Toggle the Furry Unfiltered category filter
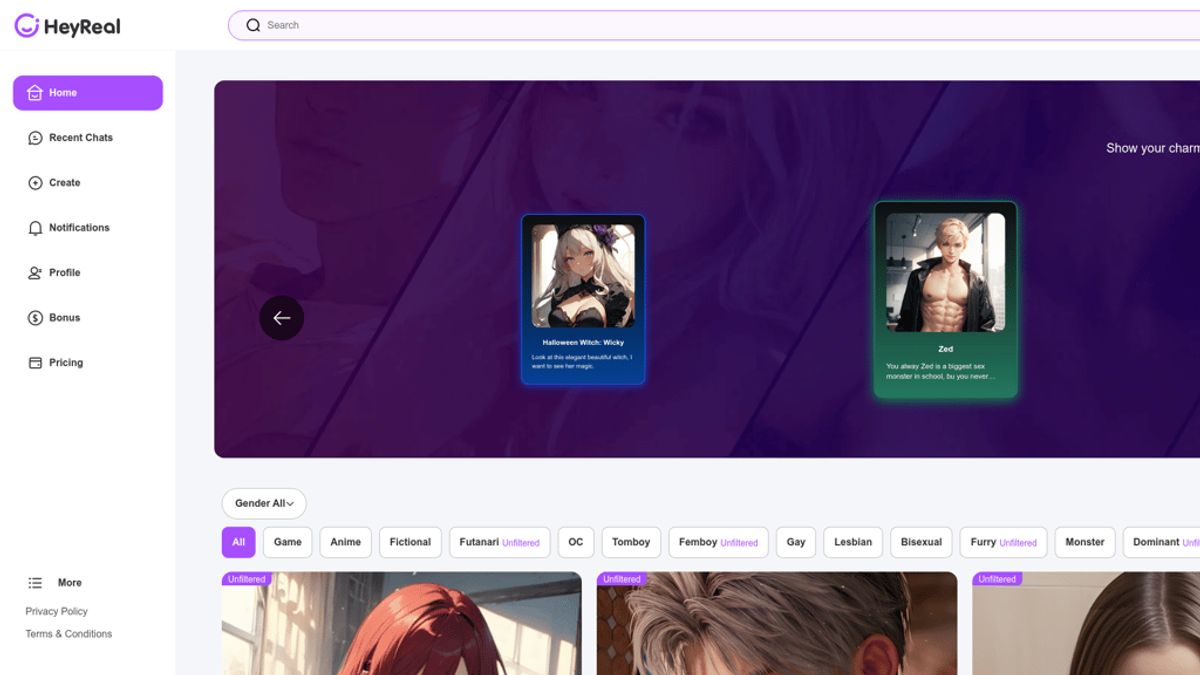 point(1003,542)
